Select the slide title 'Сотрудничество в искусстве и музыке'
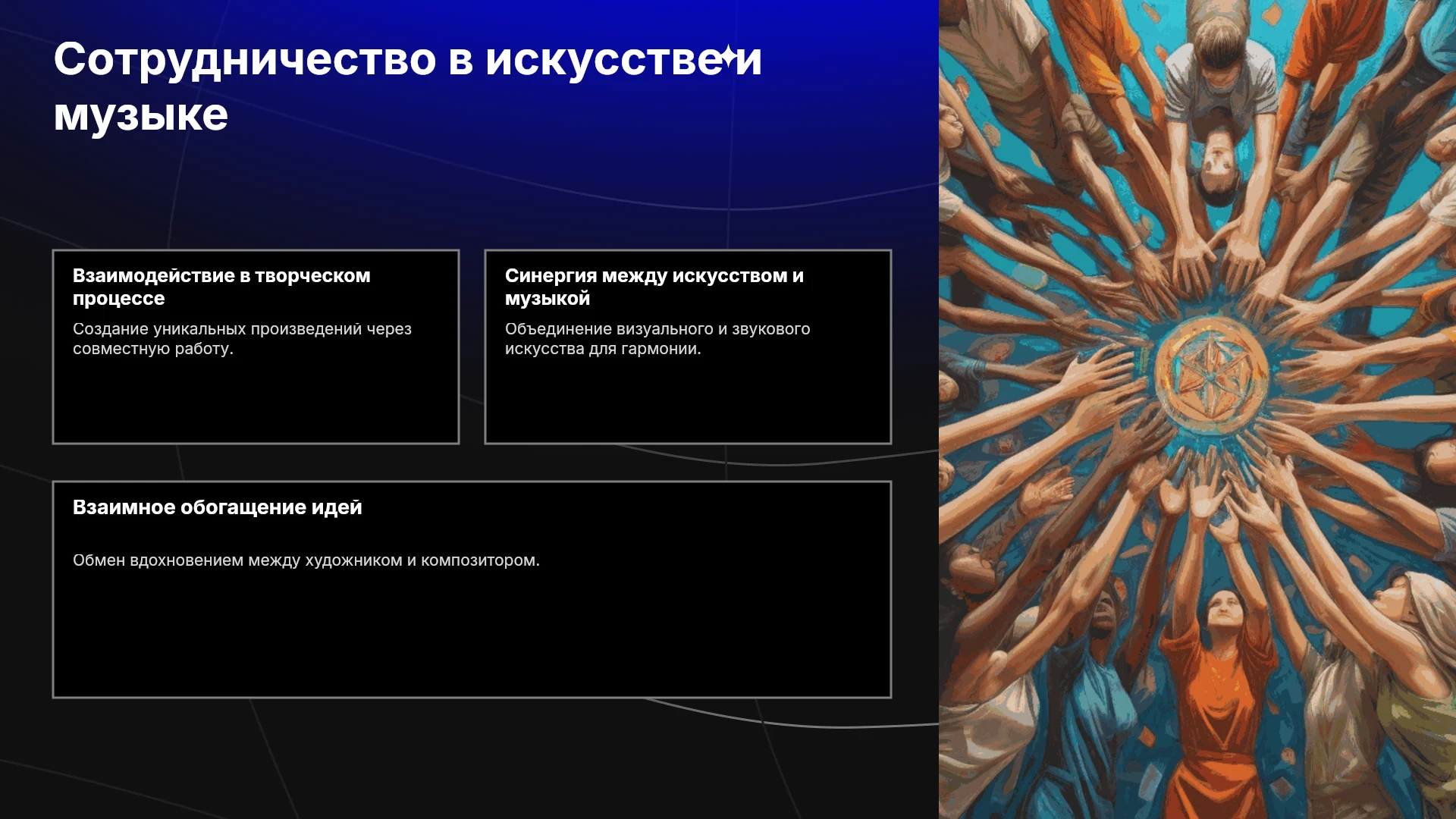The height and width of the screenshot is (819, 1456). [407, 86]
